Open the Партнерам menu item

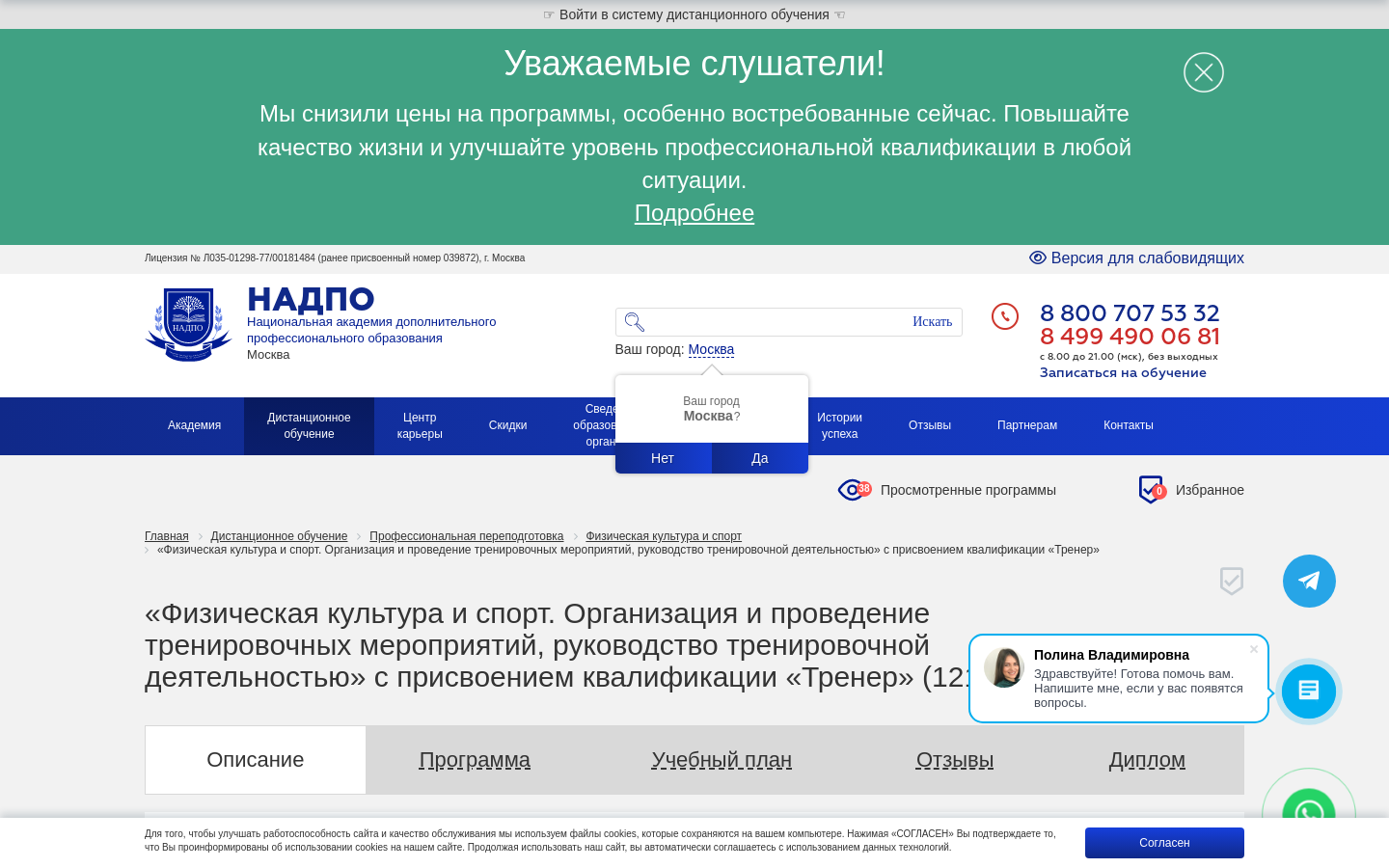pos(1027,425)
